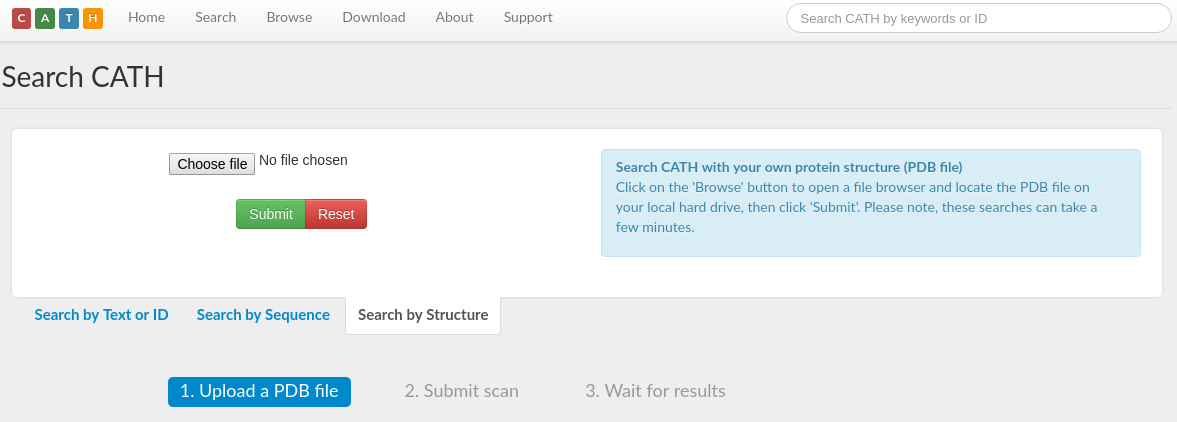The width and height of the screenshot is (1177, 422).
Task: Switch to Search by Text or ID tab
Action: click(101, 315)
